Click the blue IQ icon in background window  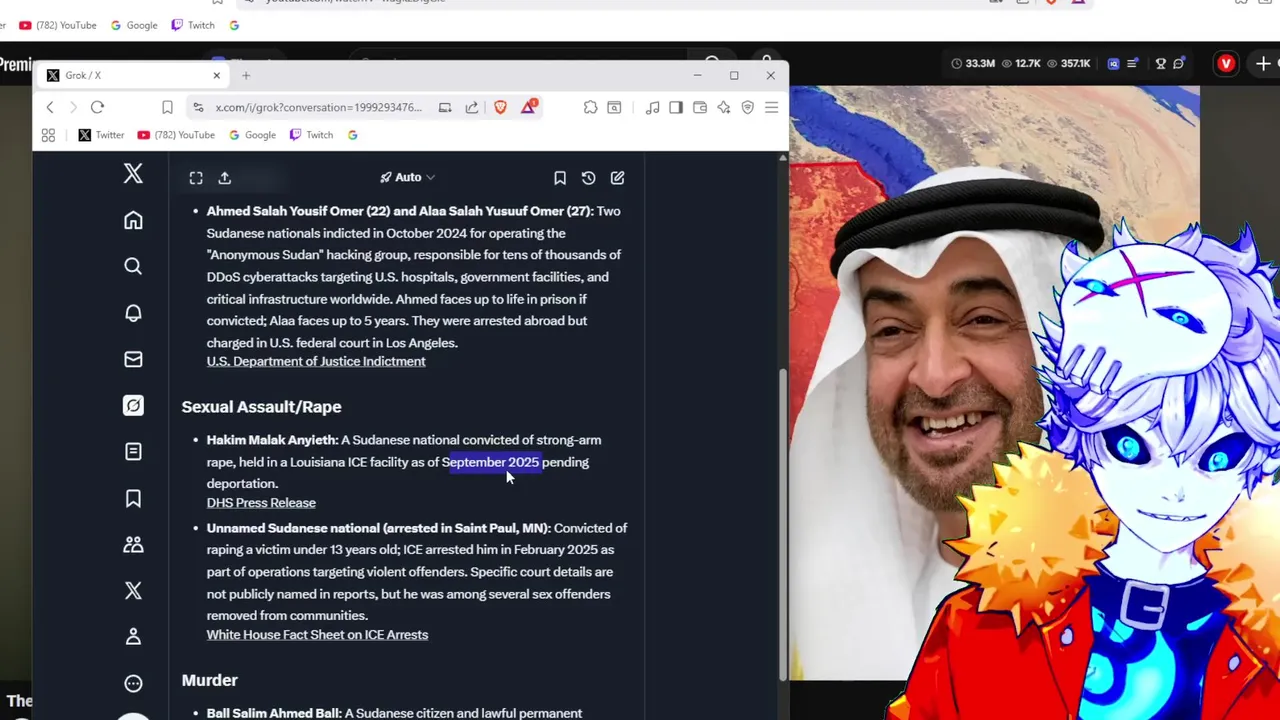pyautogui.click(x=1113, y=63)
